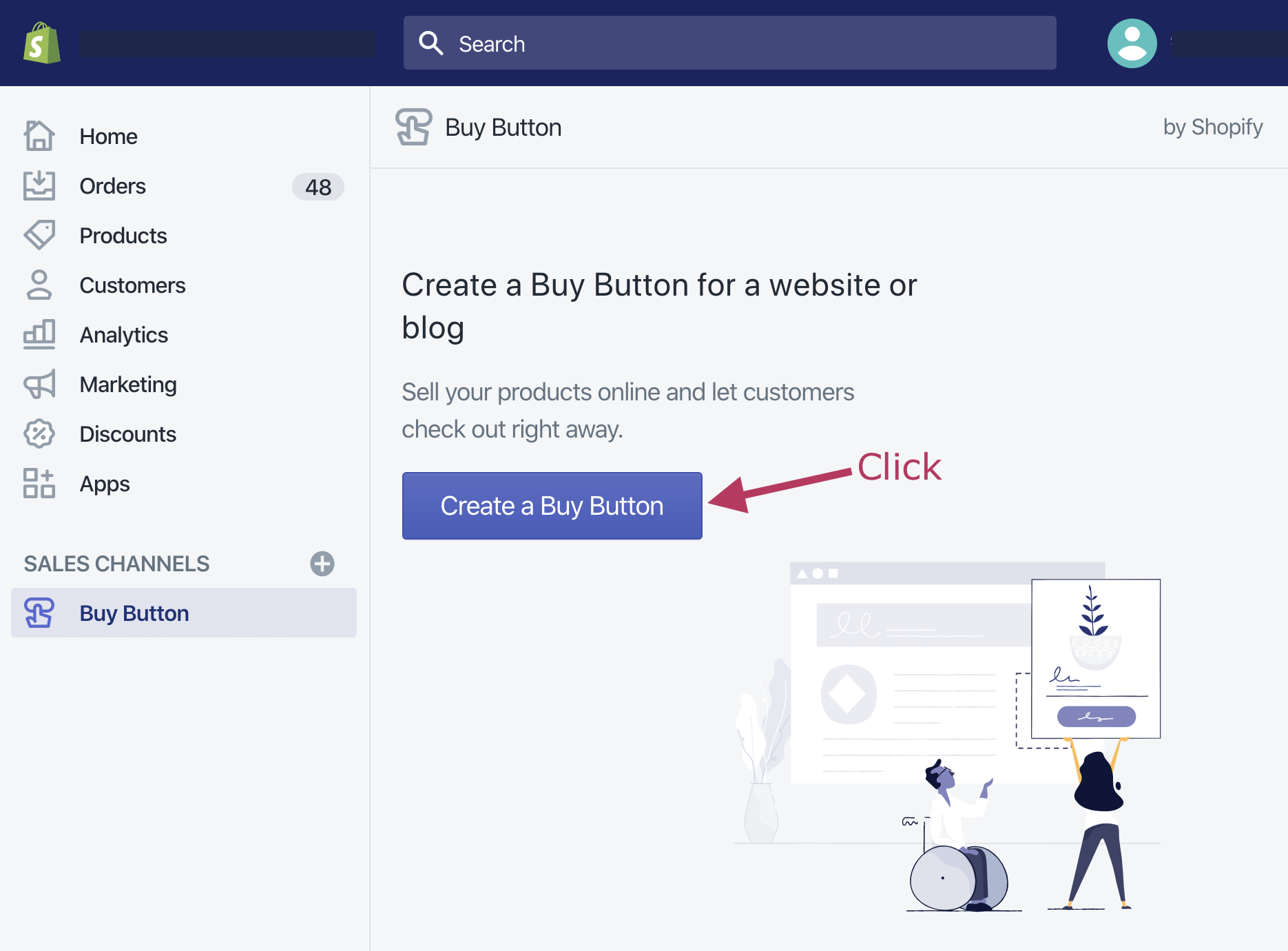Open the user account avatar
Image resolution: width=1288 pixels, height=951 pixels.
(x=1132, y=43)
